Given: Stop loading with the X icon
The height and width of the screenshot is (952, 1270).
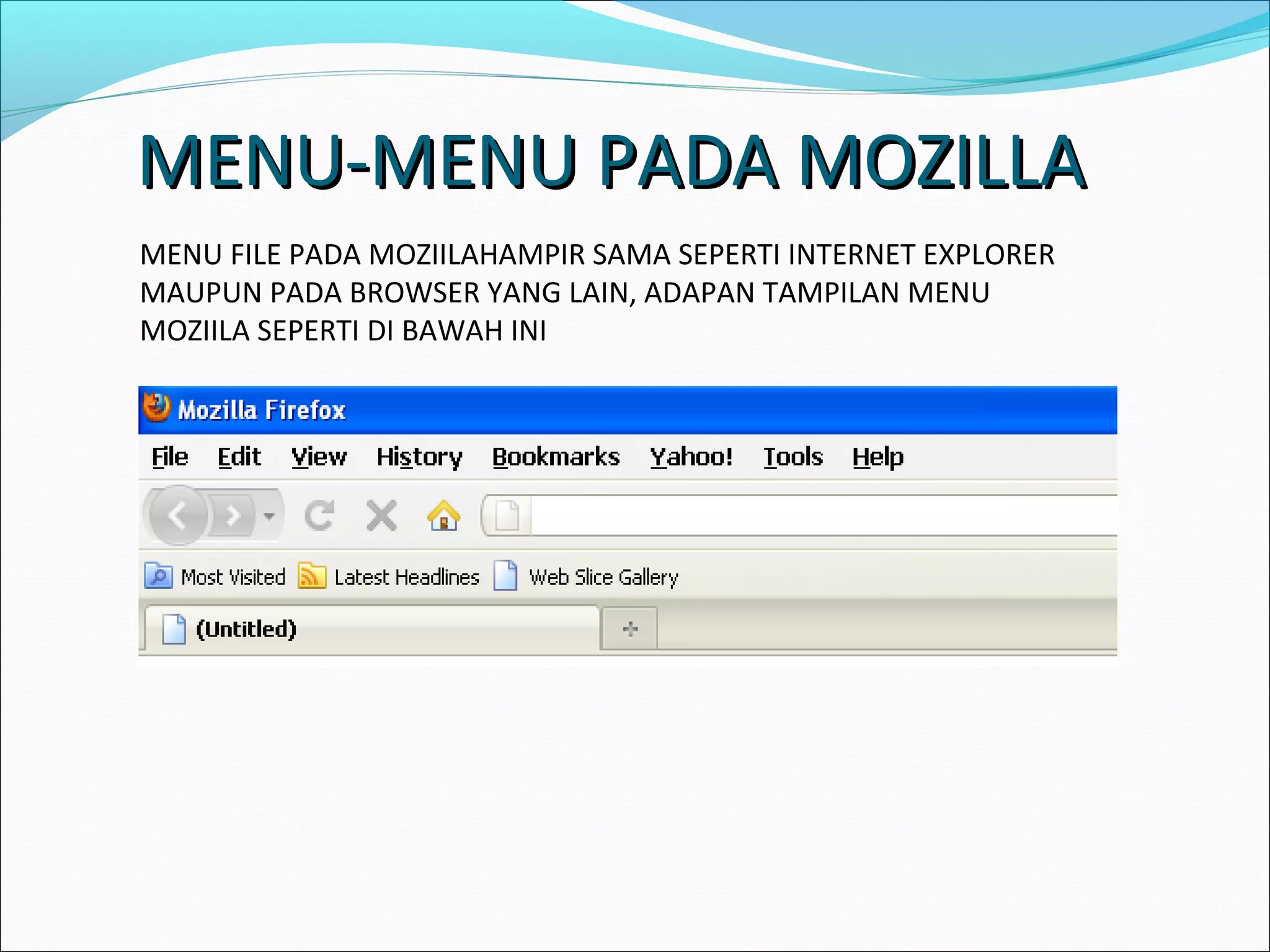Looking at the screenshot, I should click(x=381, y=515).
